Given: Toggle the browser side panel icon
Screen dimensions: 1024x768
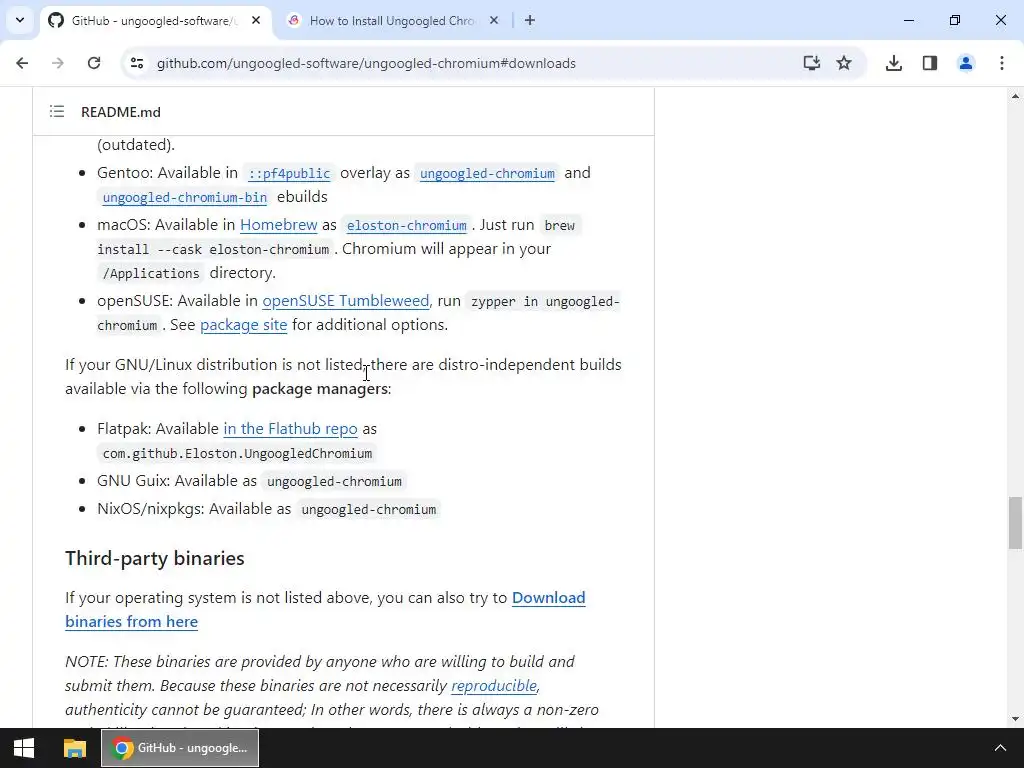Looking at the screenshot, I should (930, 63).
